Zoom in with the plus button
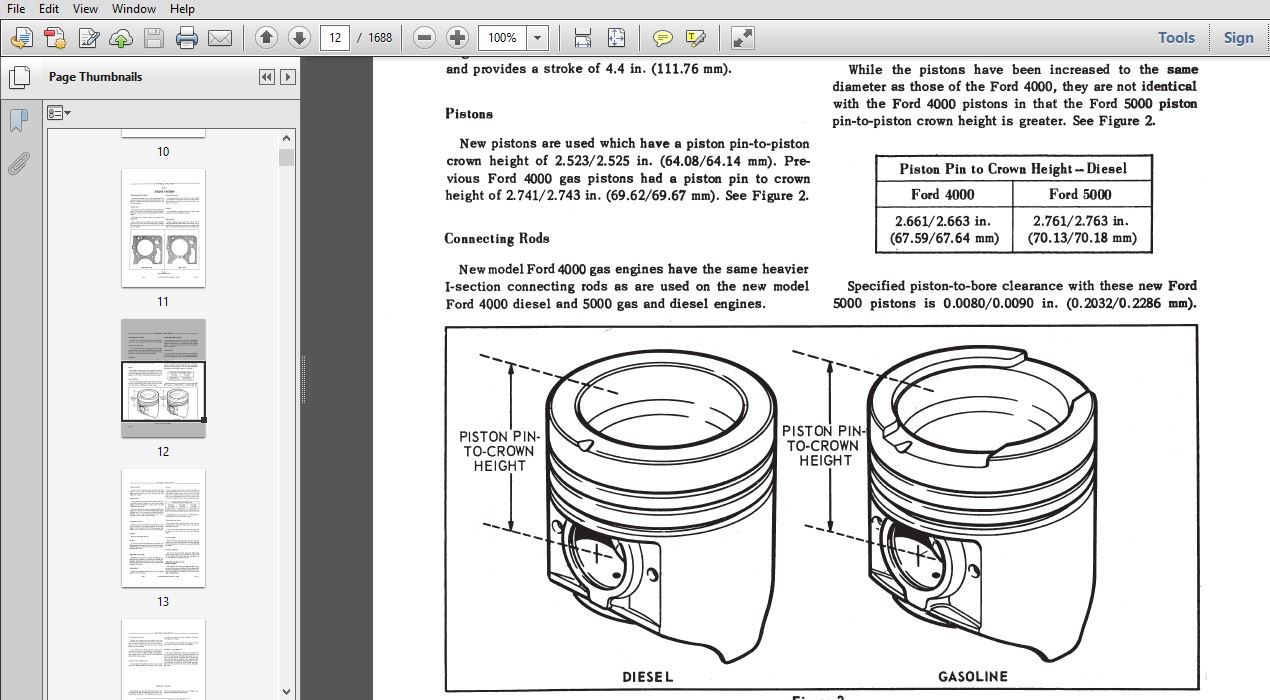 coord(457,38)
